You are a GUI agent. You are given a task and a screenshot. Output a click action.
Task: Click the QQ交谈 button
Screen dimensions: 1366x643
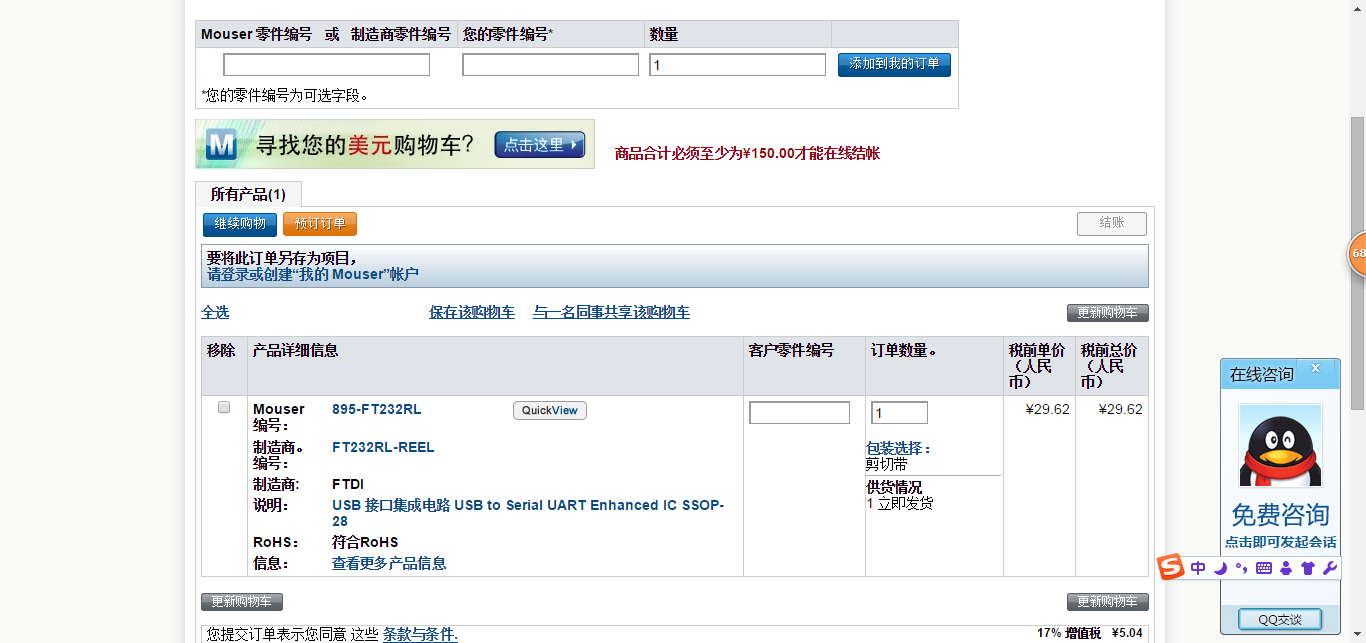tap(1280, 619)
